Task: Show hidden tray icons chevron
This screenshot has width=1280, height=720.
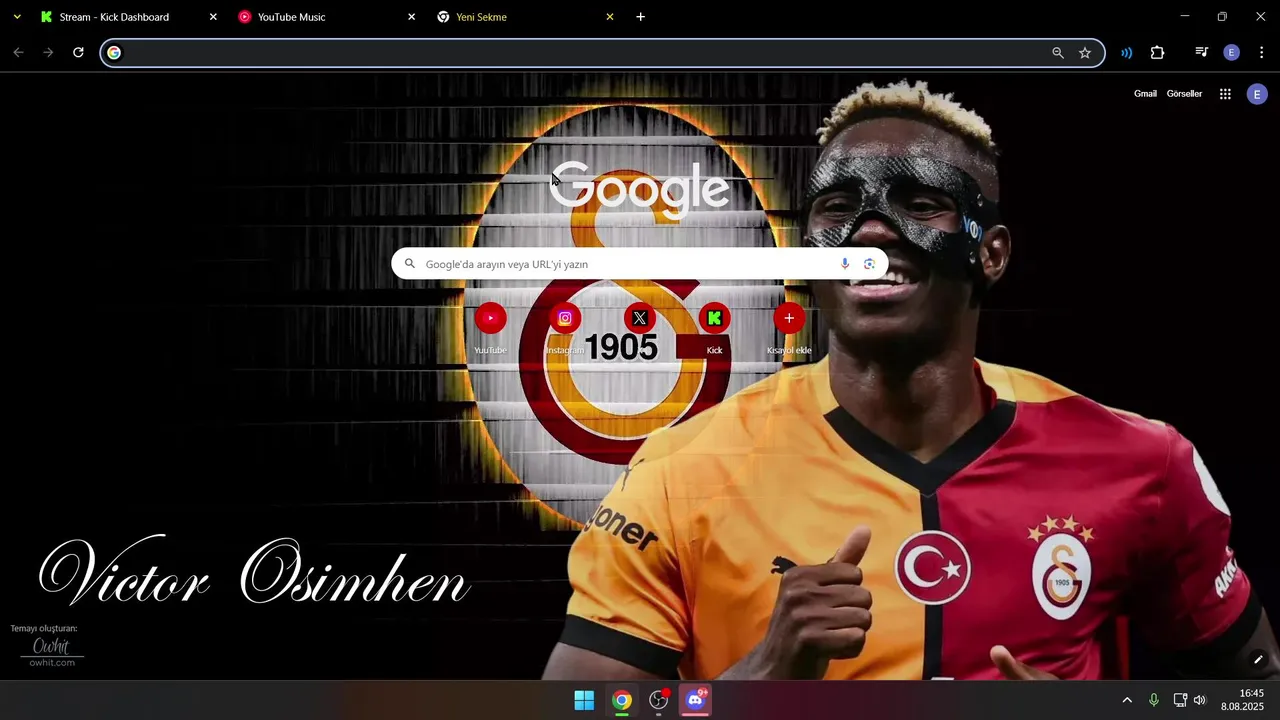Action: (1127, 700)
